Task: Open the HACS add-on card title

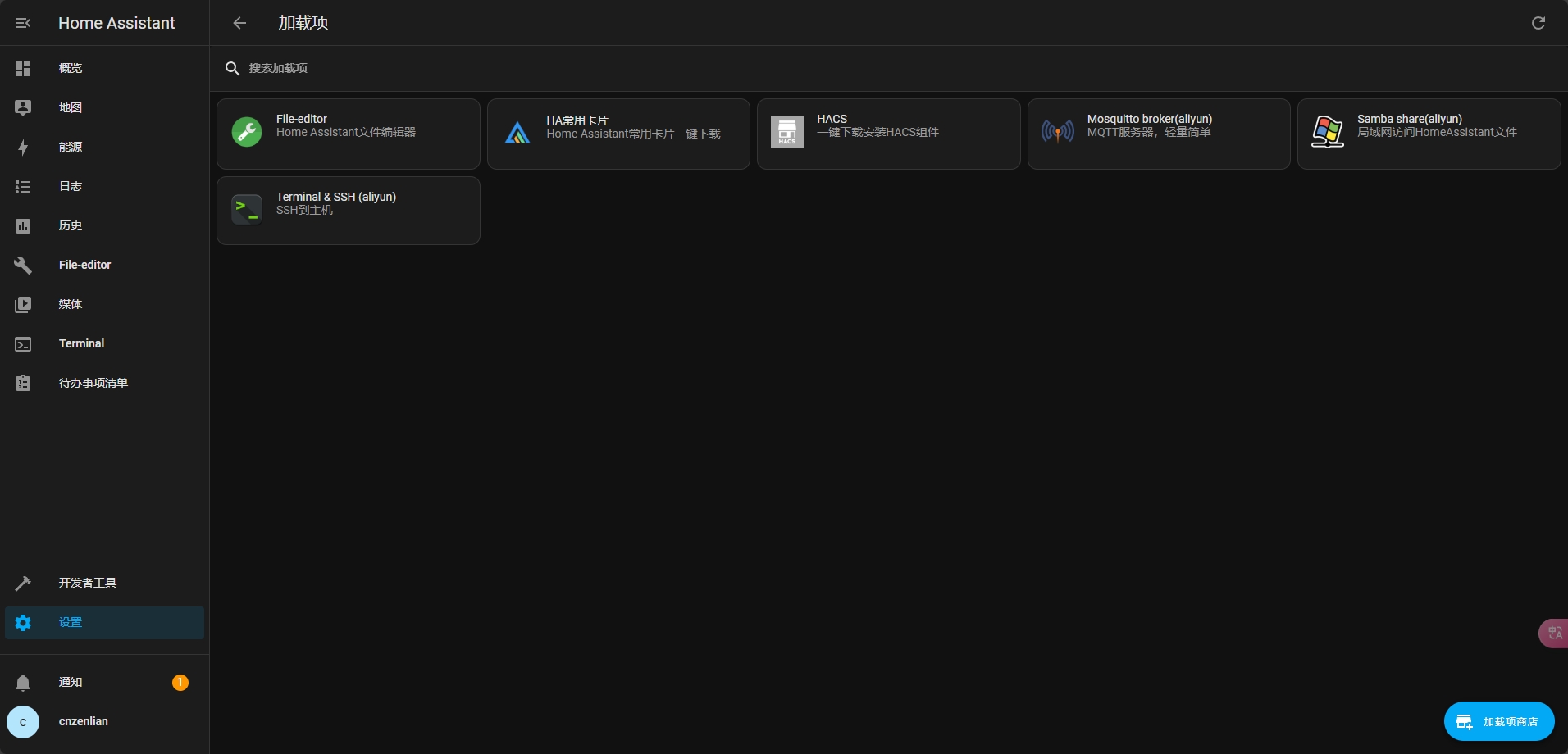Action: point(832,119)
